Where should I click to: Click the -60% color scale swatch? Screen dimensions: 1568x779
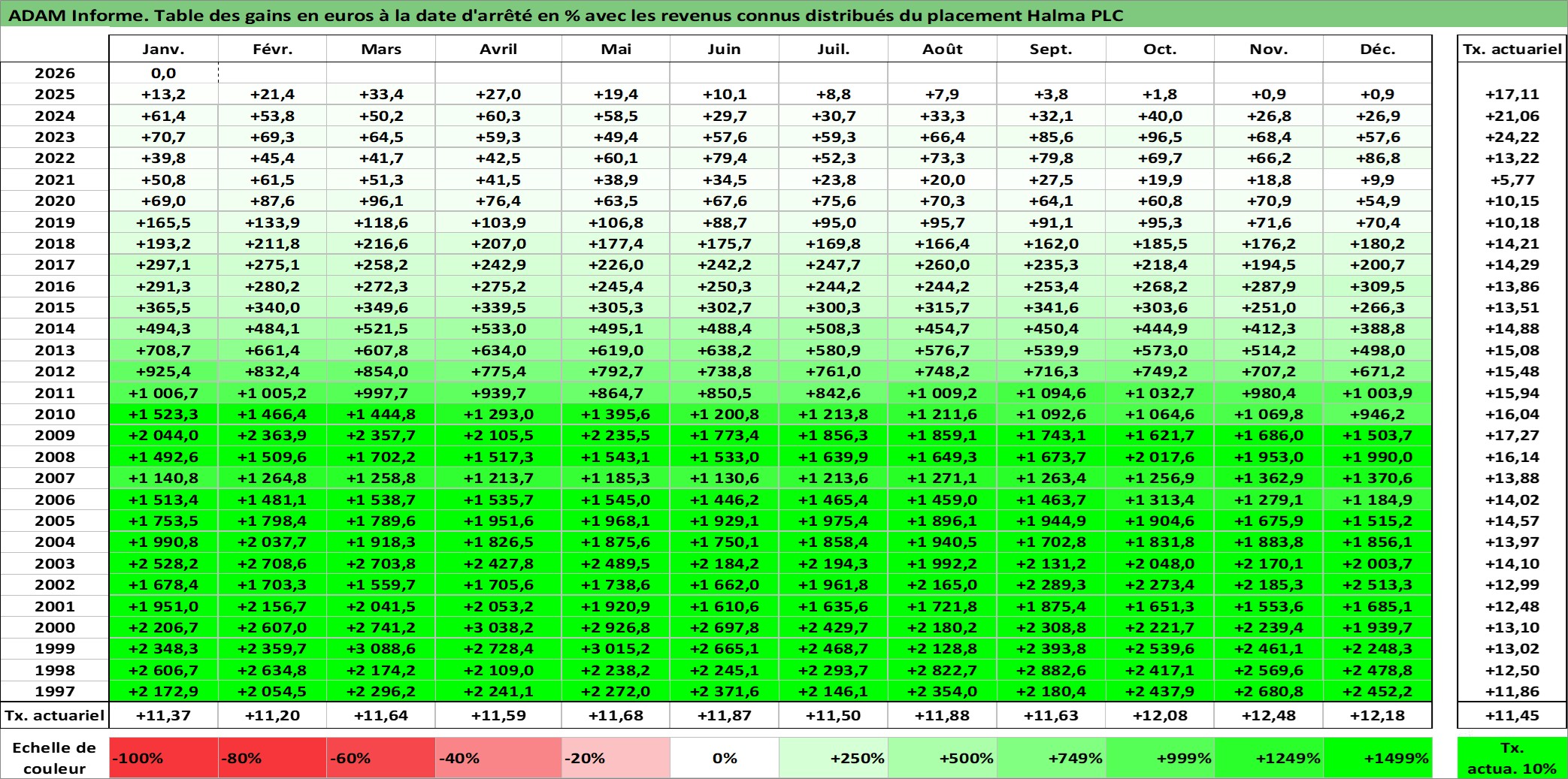click(x=381, y=758)
